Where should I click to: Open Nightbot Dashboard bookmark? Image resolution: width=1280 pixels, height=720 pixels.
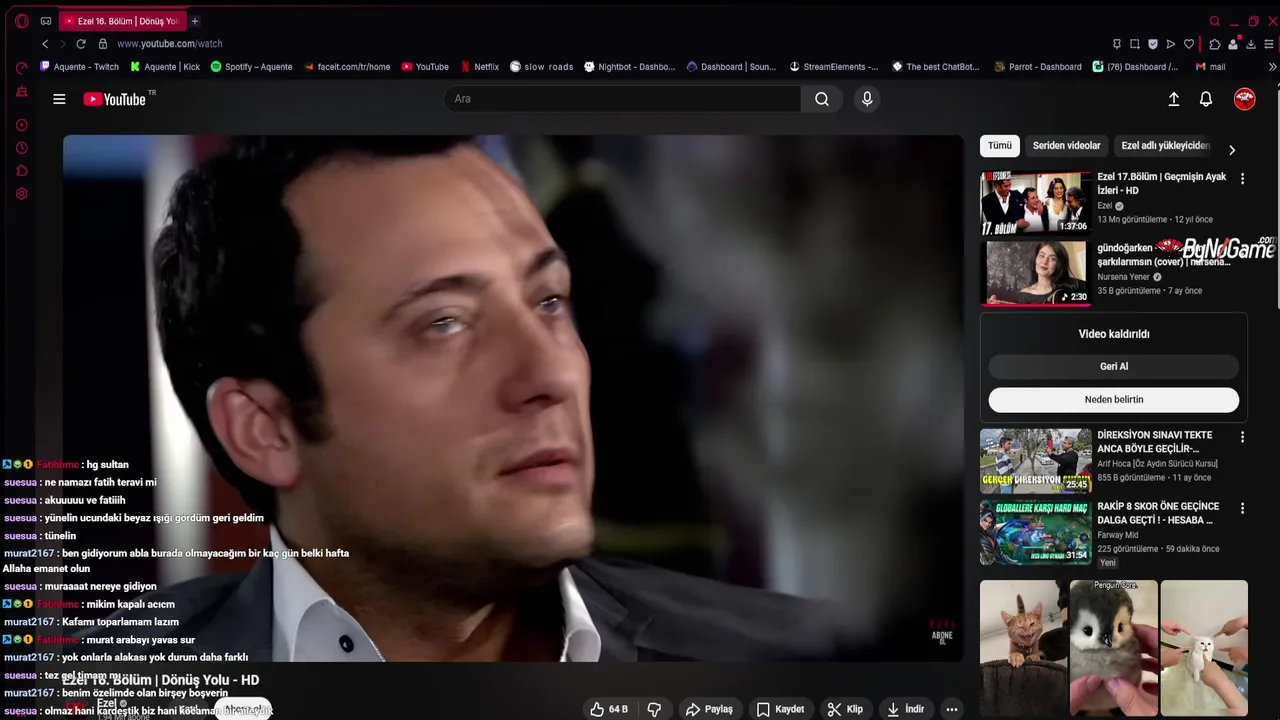click(630, 67)
